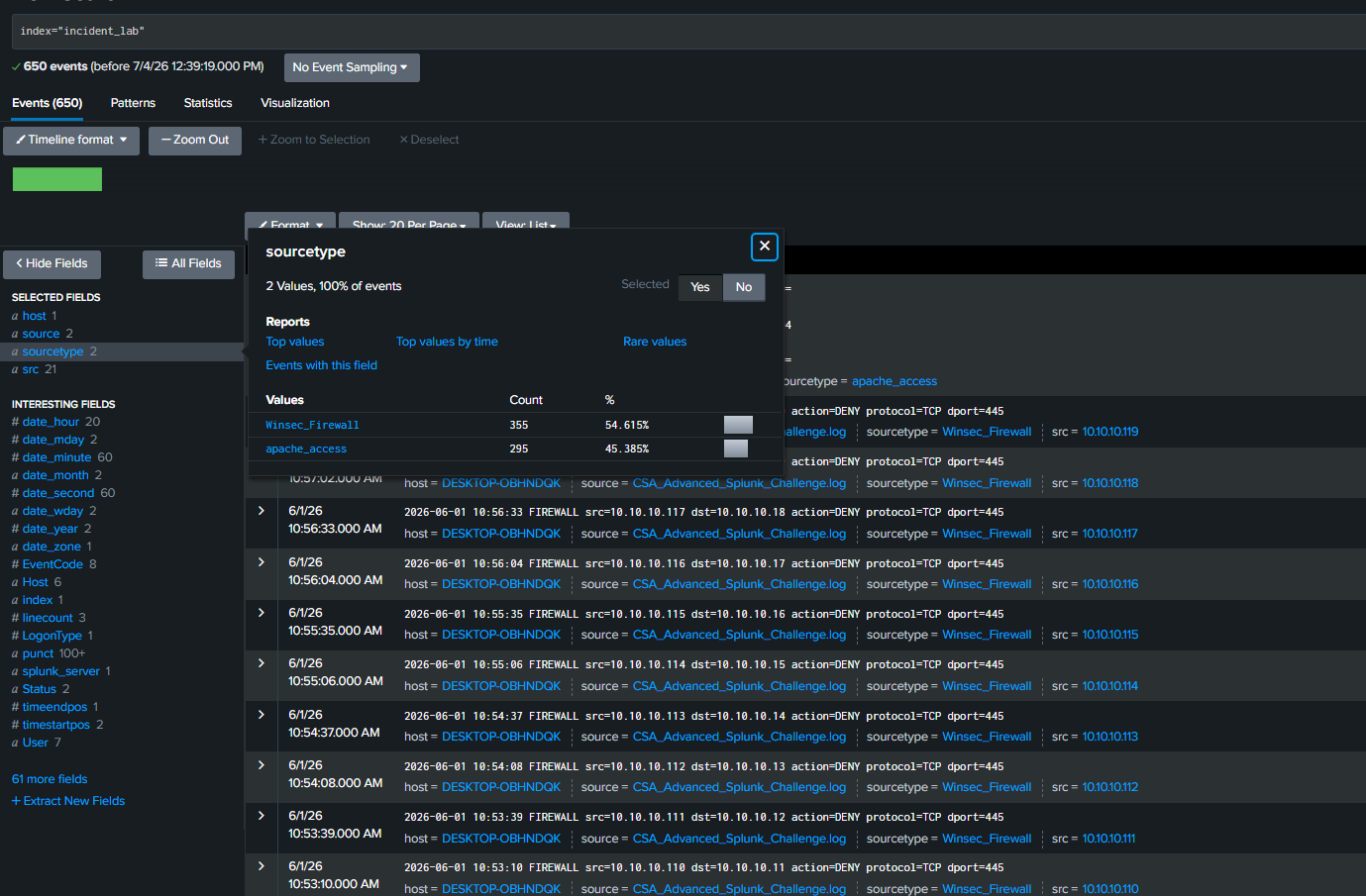1366x896 pixels.
Task: Switch to Statistics tab
Action: click(x=208, y=103)
